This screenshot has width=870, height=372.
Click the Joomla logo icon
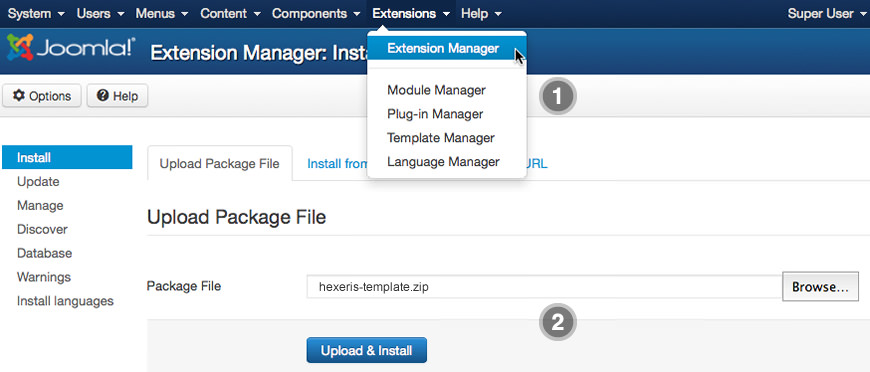(x=20, y=48)
